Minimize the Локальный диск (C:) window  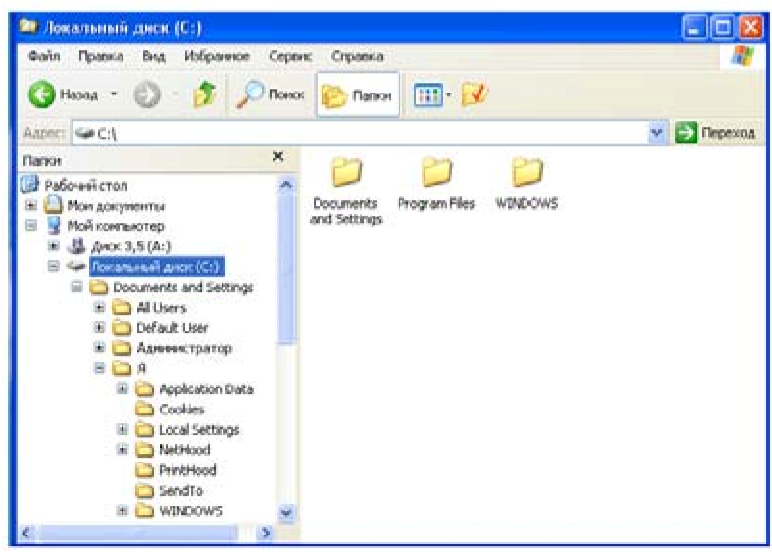coord(694,28)
